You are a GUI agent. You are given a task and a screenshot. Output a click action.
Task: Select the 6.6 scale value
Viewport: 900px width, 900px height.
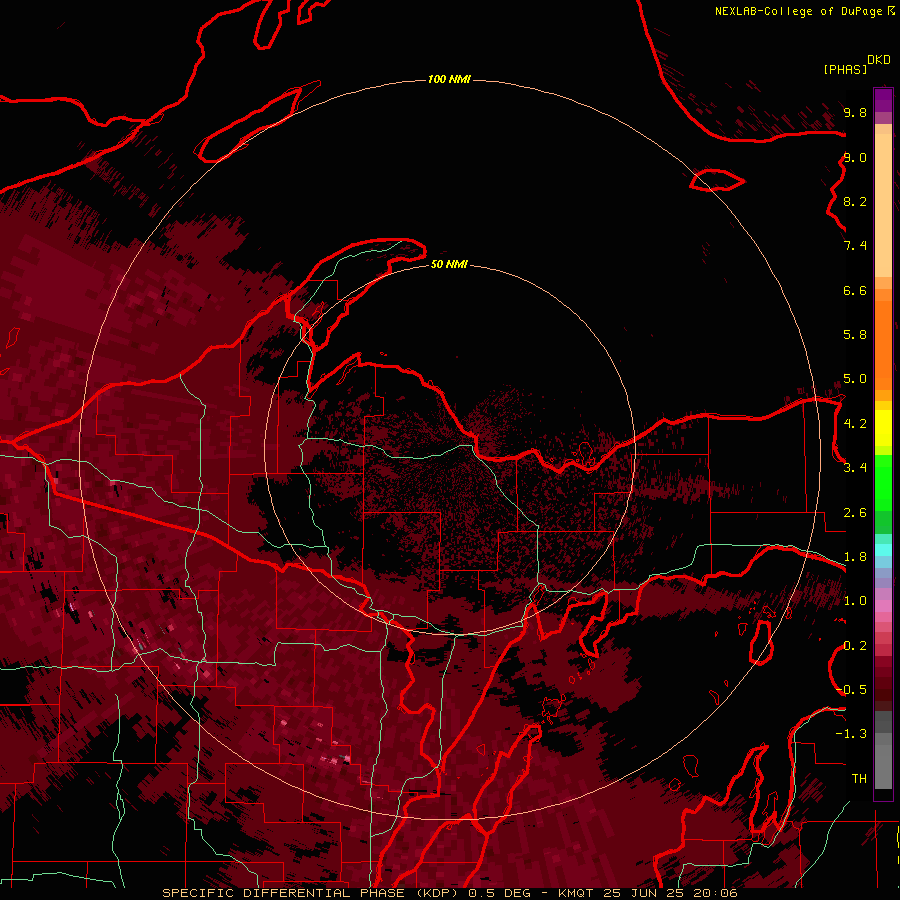coord(855,290)
